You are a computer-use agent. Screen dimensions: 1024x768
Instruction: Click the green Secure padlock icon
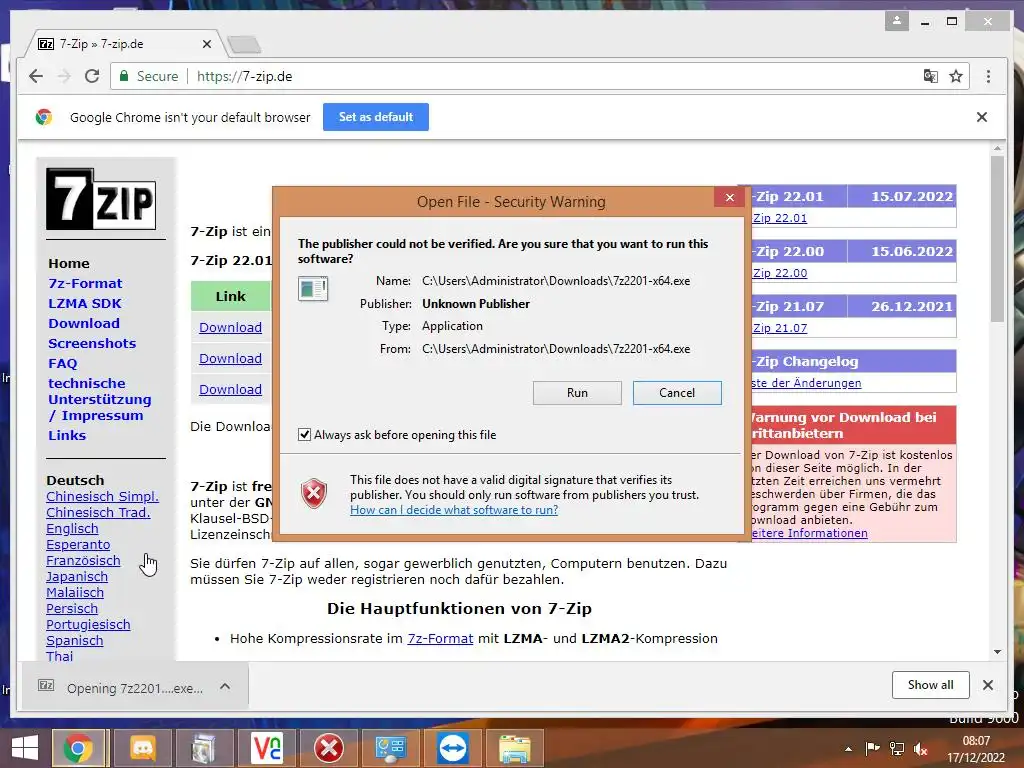(123, 76)
